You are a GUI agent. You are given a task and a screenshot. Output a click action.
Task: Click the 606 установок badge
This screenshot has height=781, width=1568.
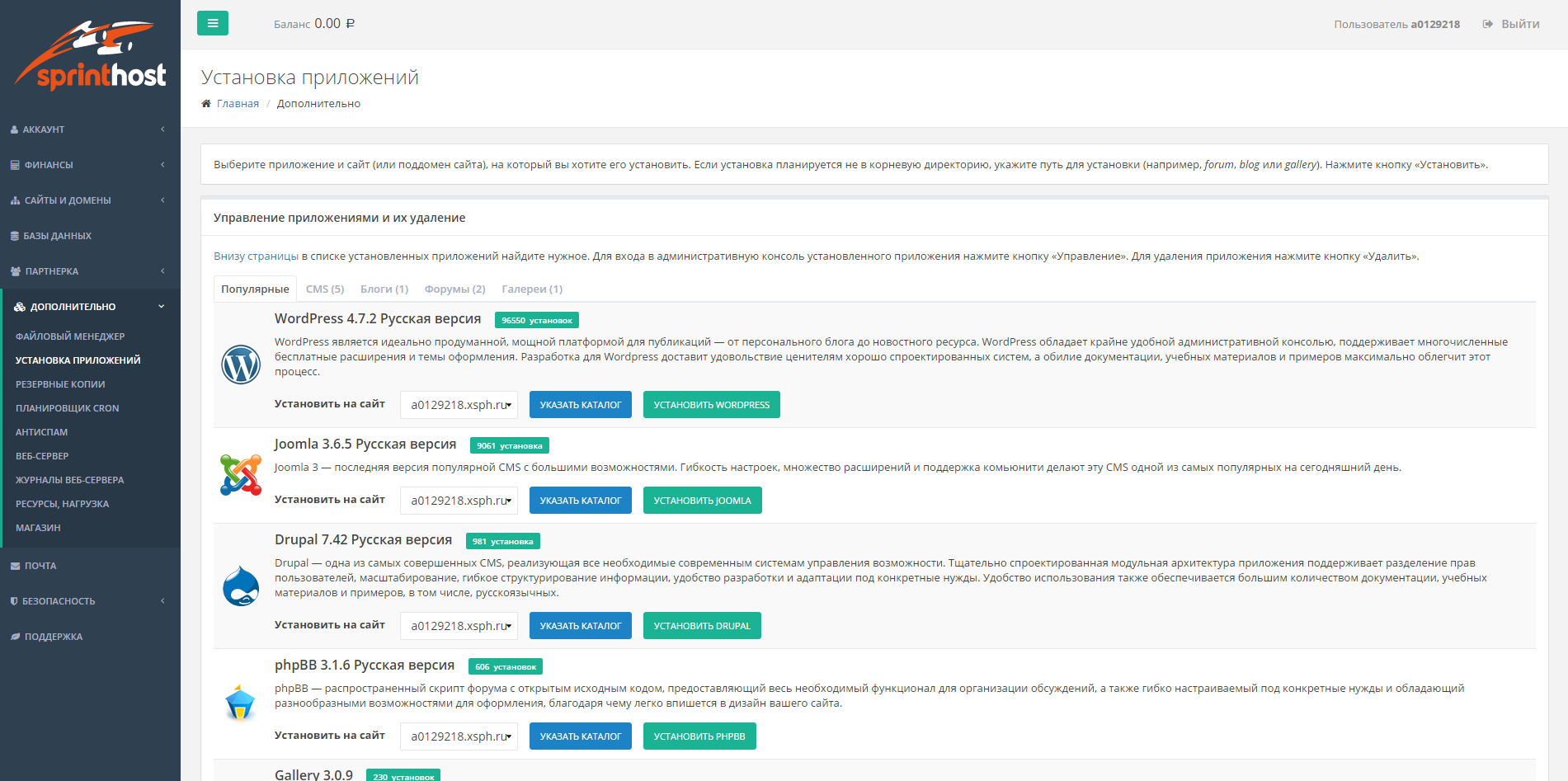[506, 666]
